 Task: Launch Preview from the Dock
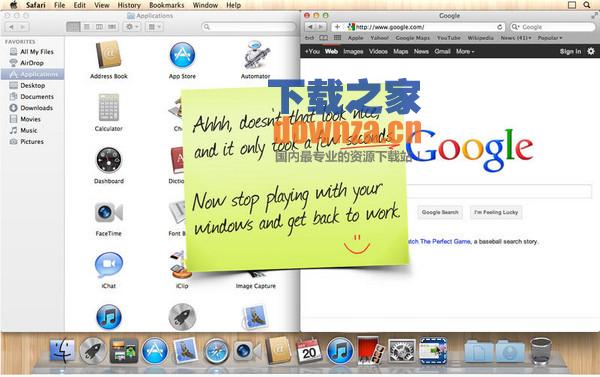[185, 351]
